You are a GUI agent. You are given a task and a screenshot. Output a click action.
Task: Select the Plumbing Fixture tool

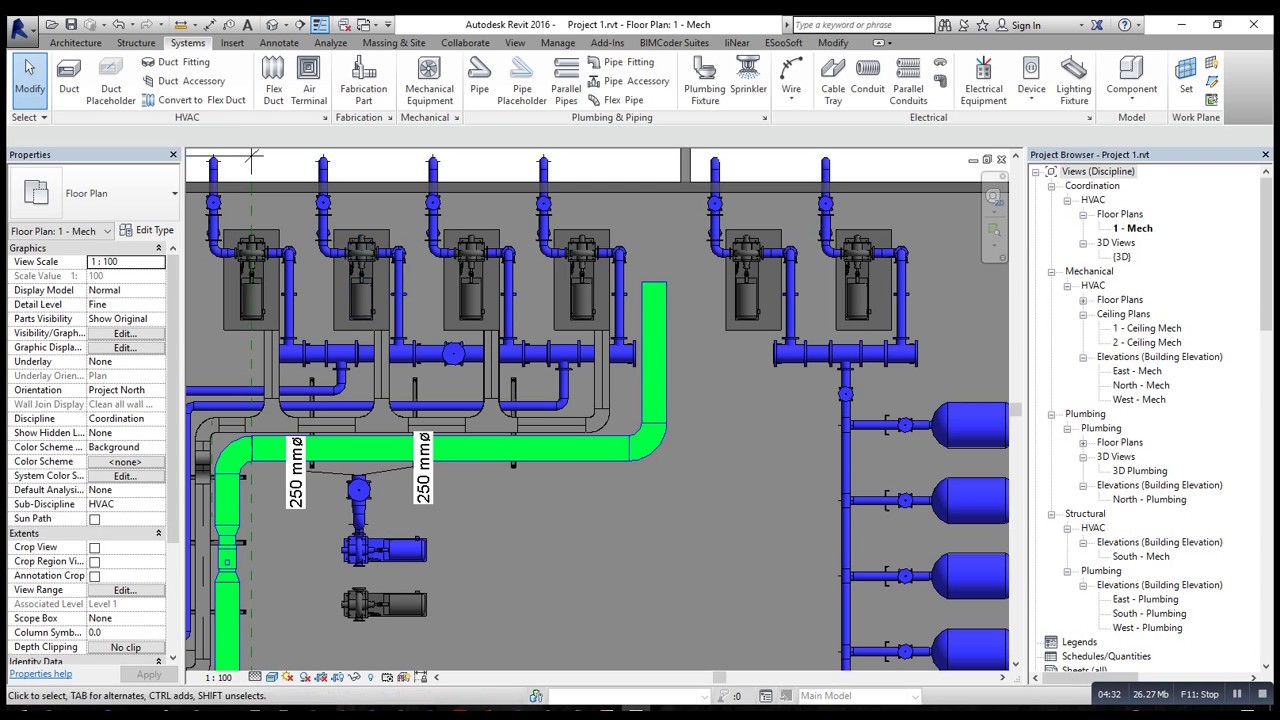pyautogui.click(x=705, y=80)
